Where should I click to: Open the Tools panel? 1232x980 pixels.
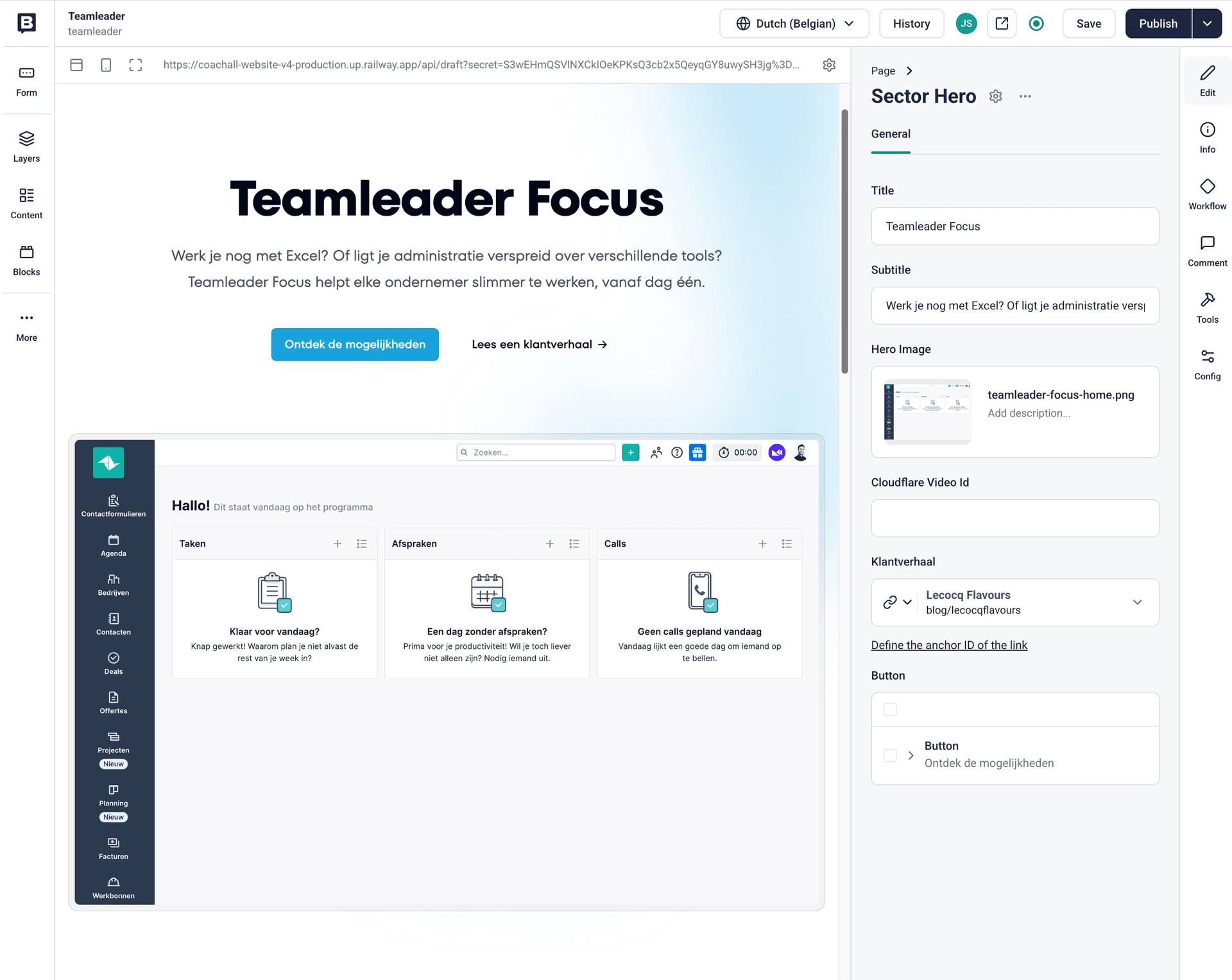coord(1208,308)
